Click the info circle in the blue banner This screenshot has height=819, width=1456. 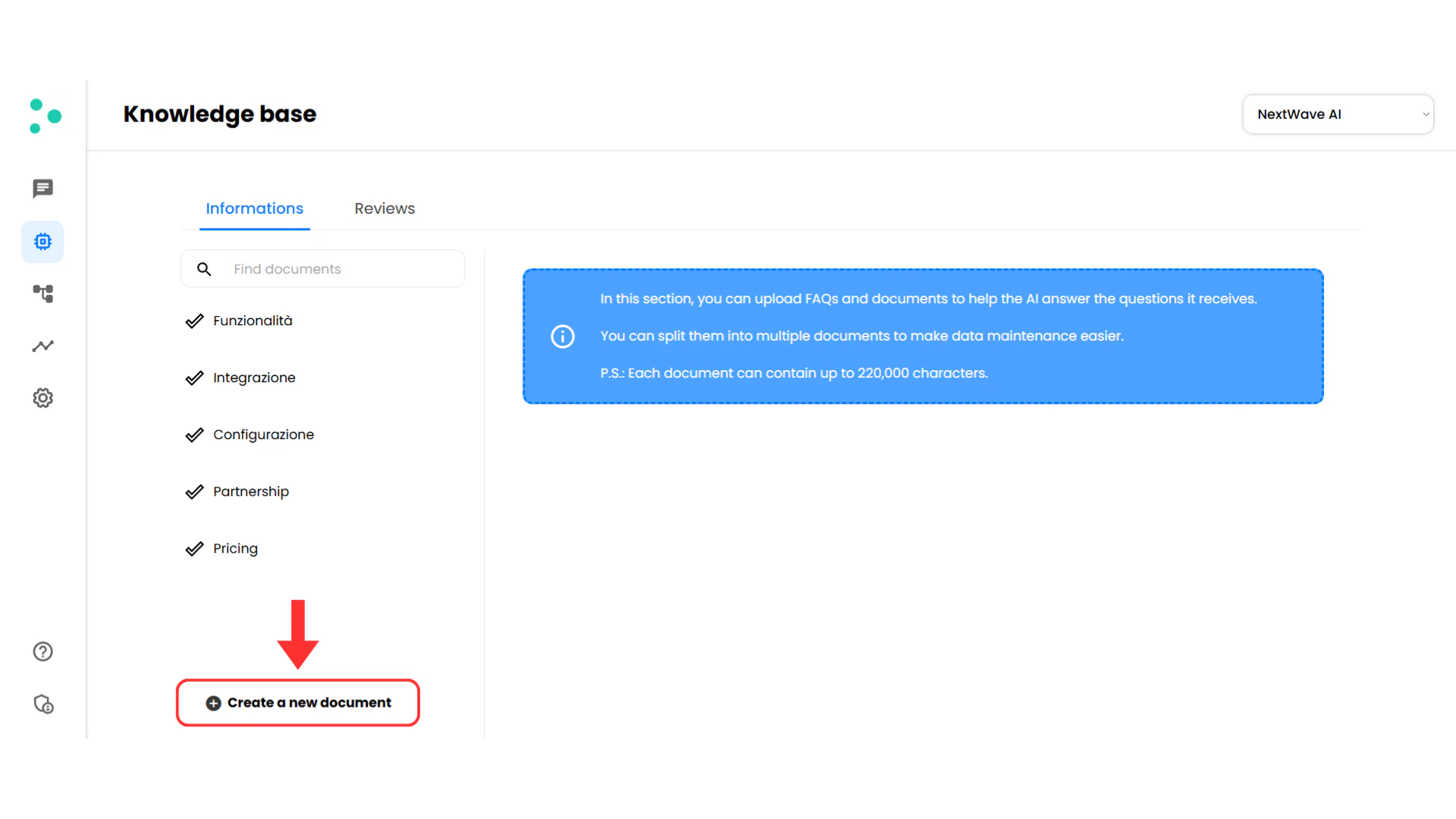pyautogui.click(x=562, y=336)
